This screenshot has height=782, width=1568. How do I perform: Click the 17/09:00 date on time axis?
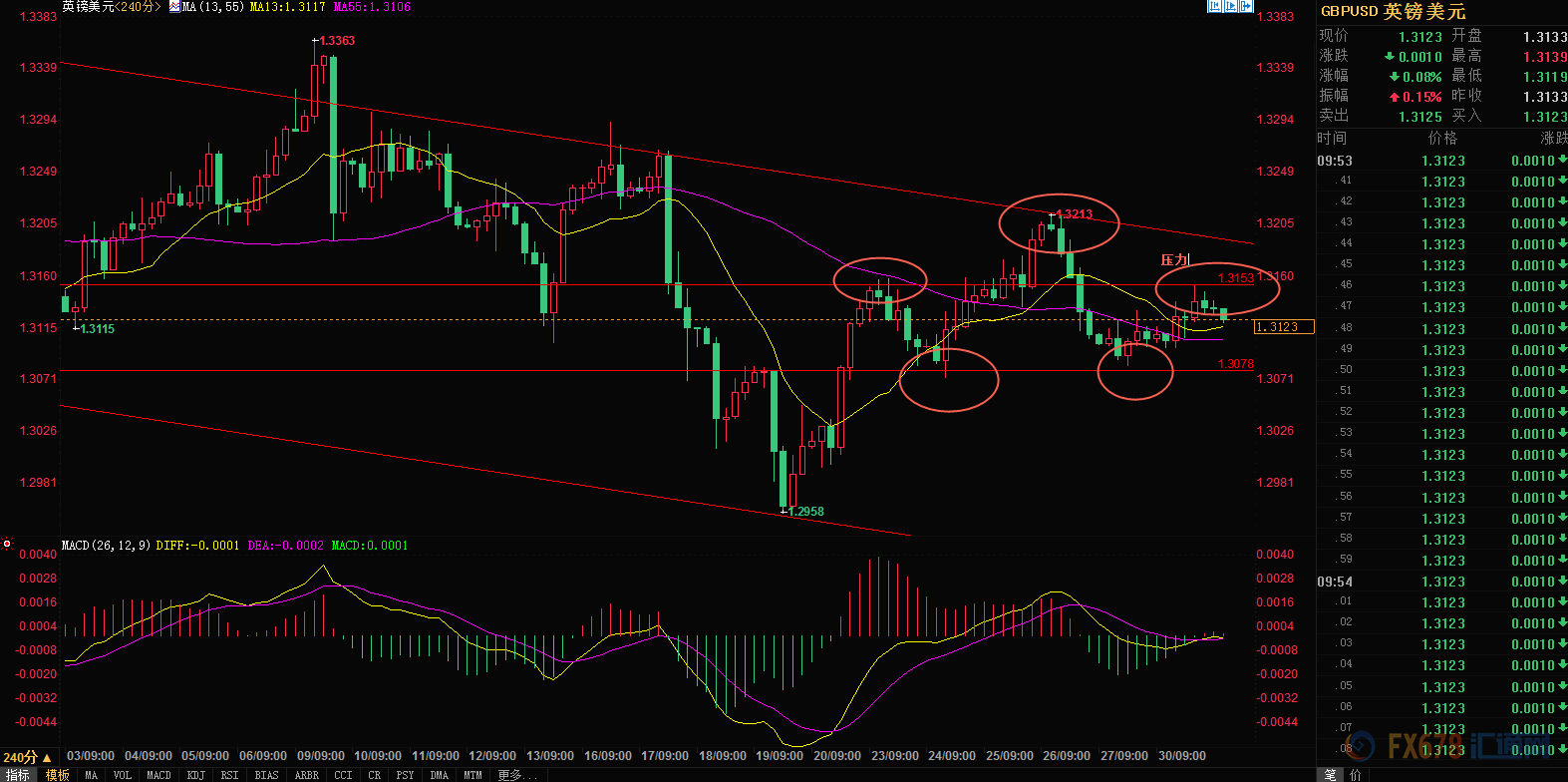point(665,756)
